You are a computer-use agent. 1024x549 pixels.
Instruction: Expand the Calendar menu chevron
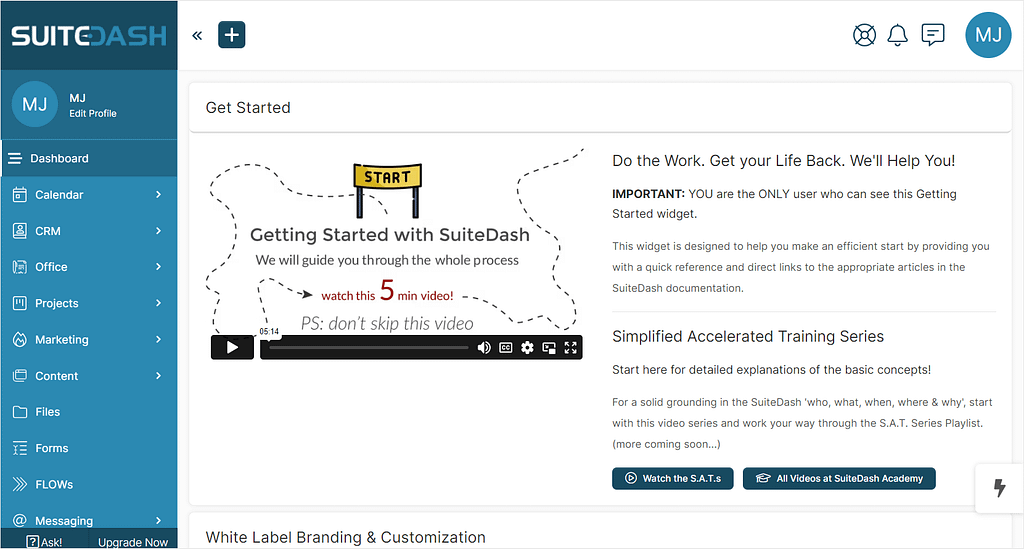pyautogui.click(x=158, y=195)
